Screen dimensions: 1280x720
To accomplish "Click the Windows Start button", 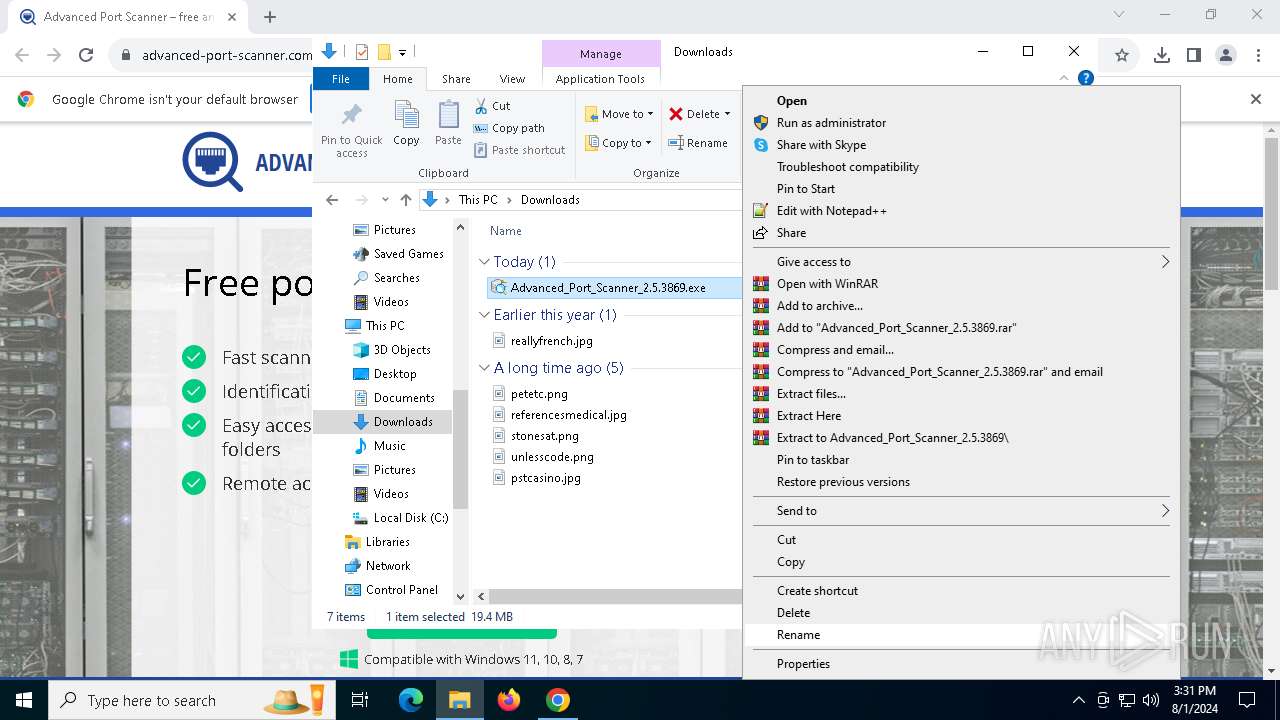I will click(x=24, y=700).
